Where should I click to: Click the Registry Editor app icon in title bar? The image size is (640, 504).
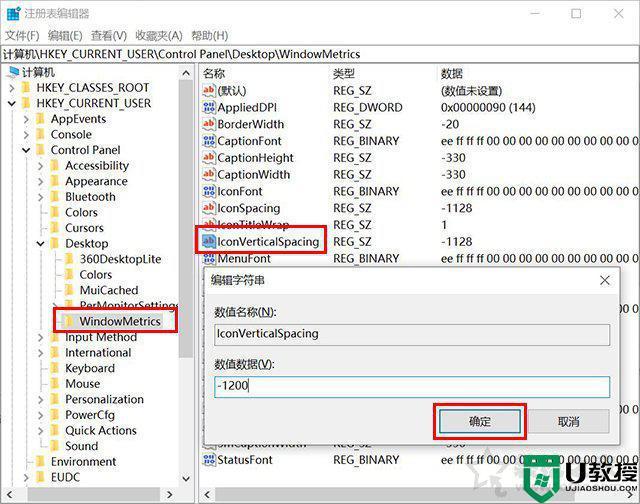click(x=13, y=13)
